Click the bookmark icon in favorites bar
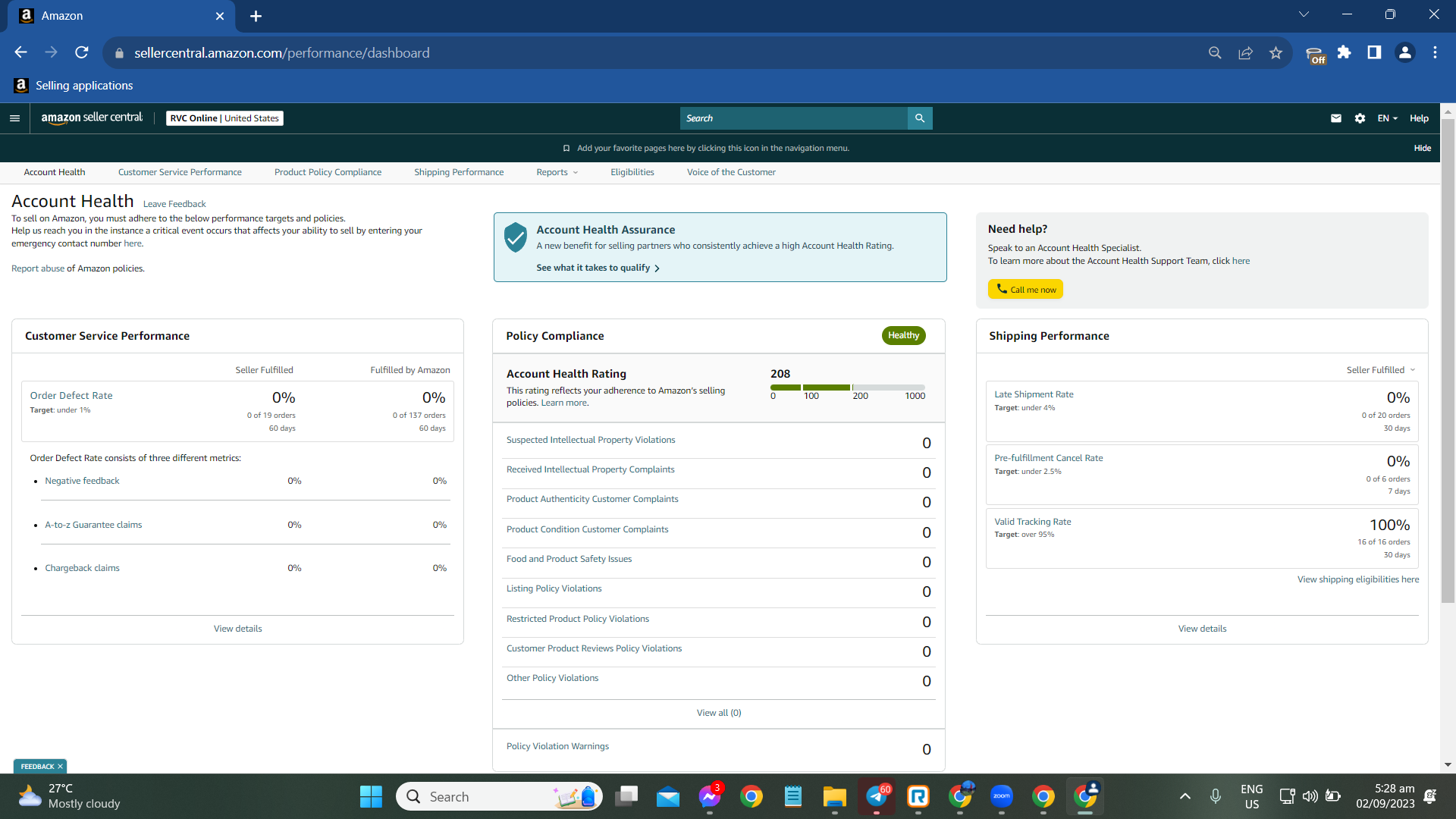Screen dimensions: 1456x819 click(x=566, y=149)
